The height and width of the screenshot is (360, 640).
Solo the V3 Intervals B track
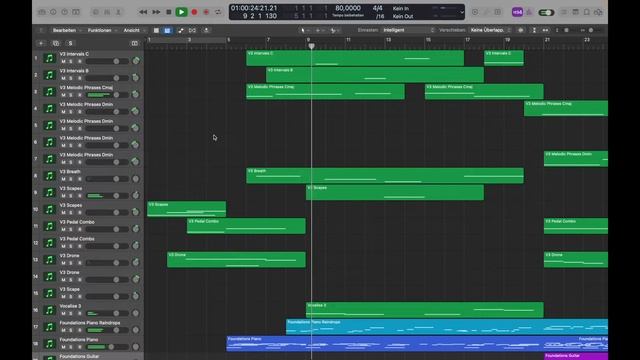tap(71, 78)
